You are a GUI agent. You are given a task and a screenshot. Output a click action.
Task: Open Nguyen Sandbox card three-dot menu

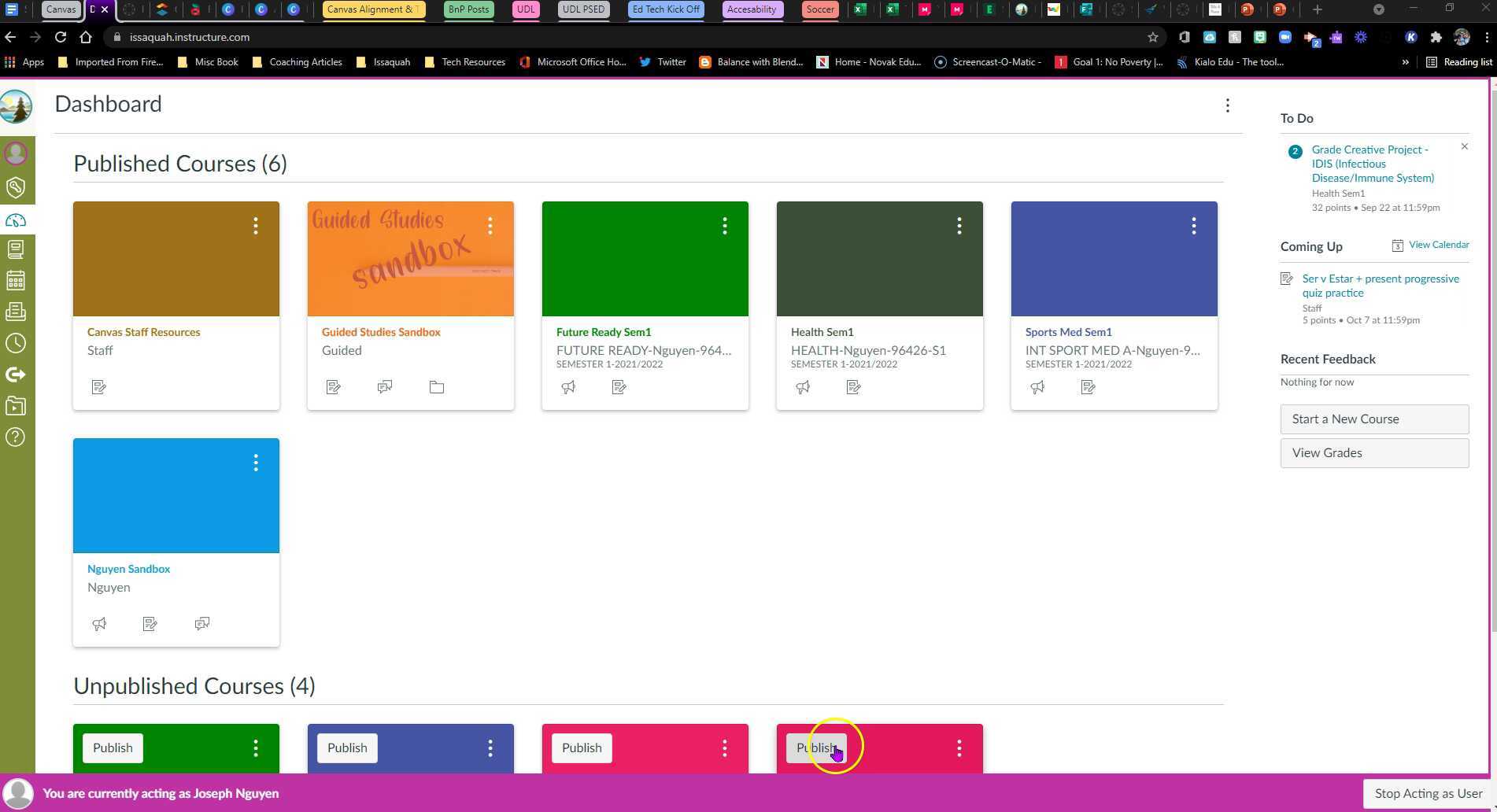pyautogui.click(x=256, y=463)
